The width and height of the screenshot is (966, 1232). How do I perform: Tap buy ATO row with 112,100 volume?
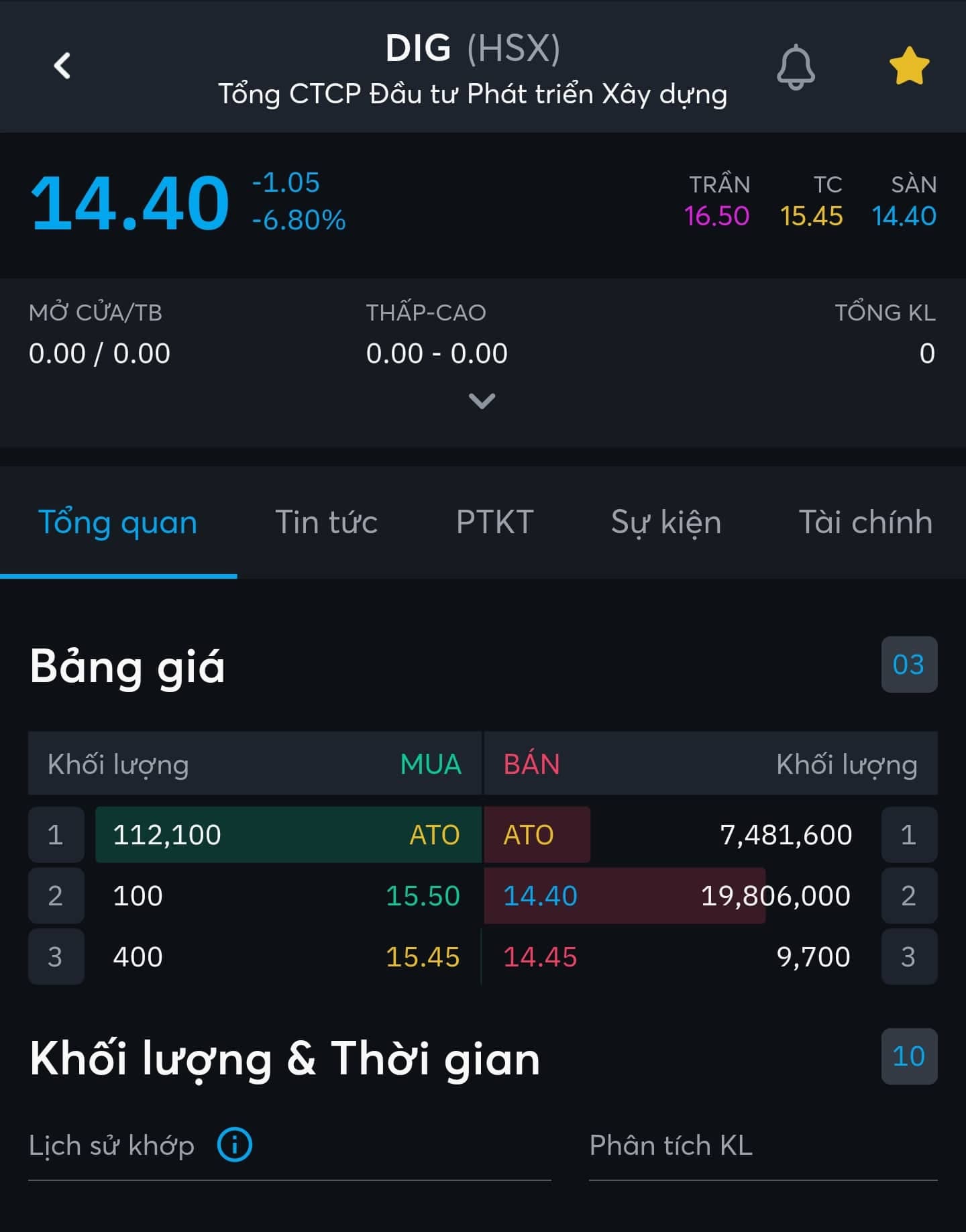(288, 834)
